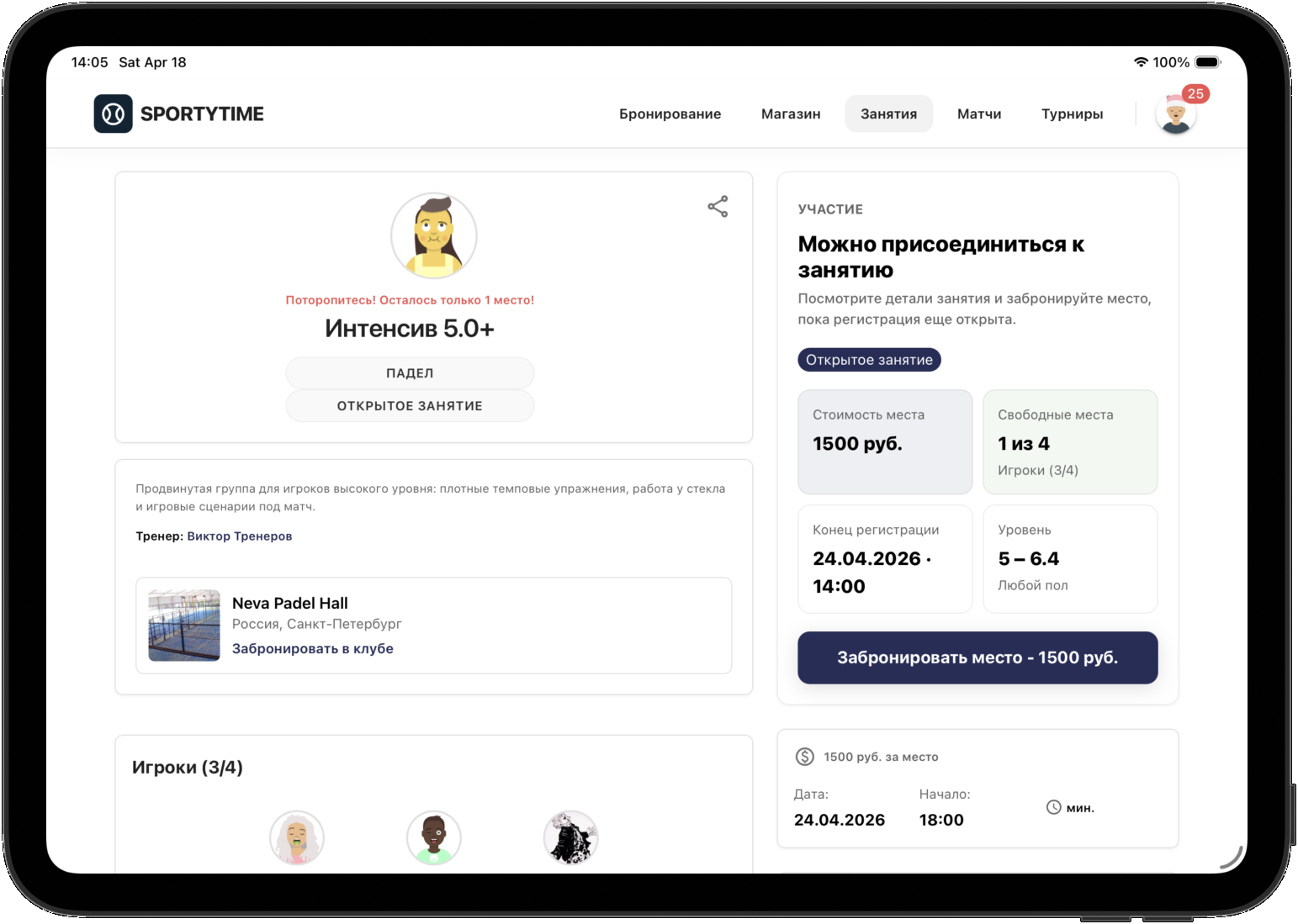Viewport: 1298px width, 924px height.
Task: Select the Матчи navigation item
Action: click(x=978, y=114)
